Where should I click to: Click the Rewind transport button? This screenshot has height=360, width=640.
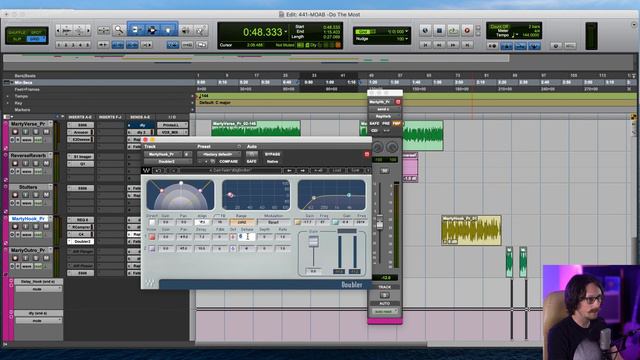[x=439, y=44]
